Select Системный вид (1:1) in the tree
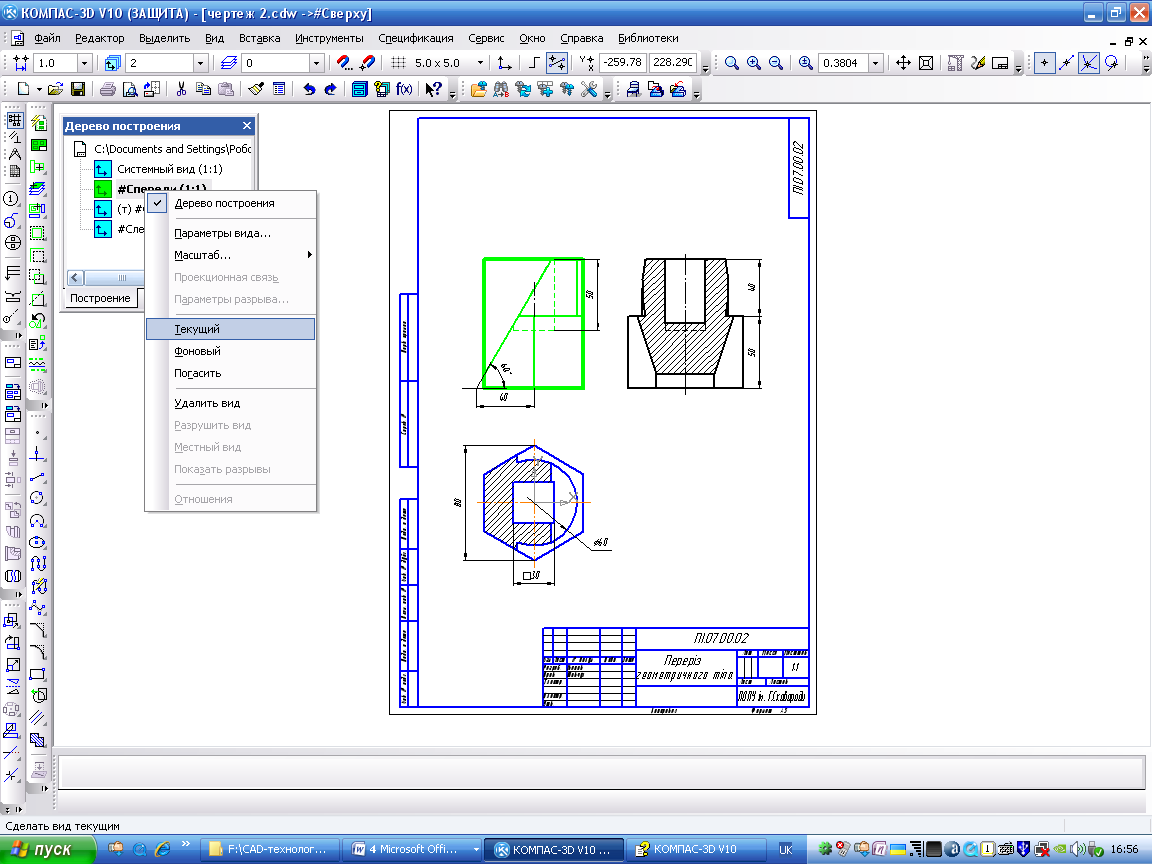 click(x=169, y=169)
